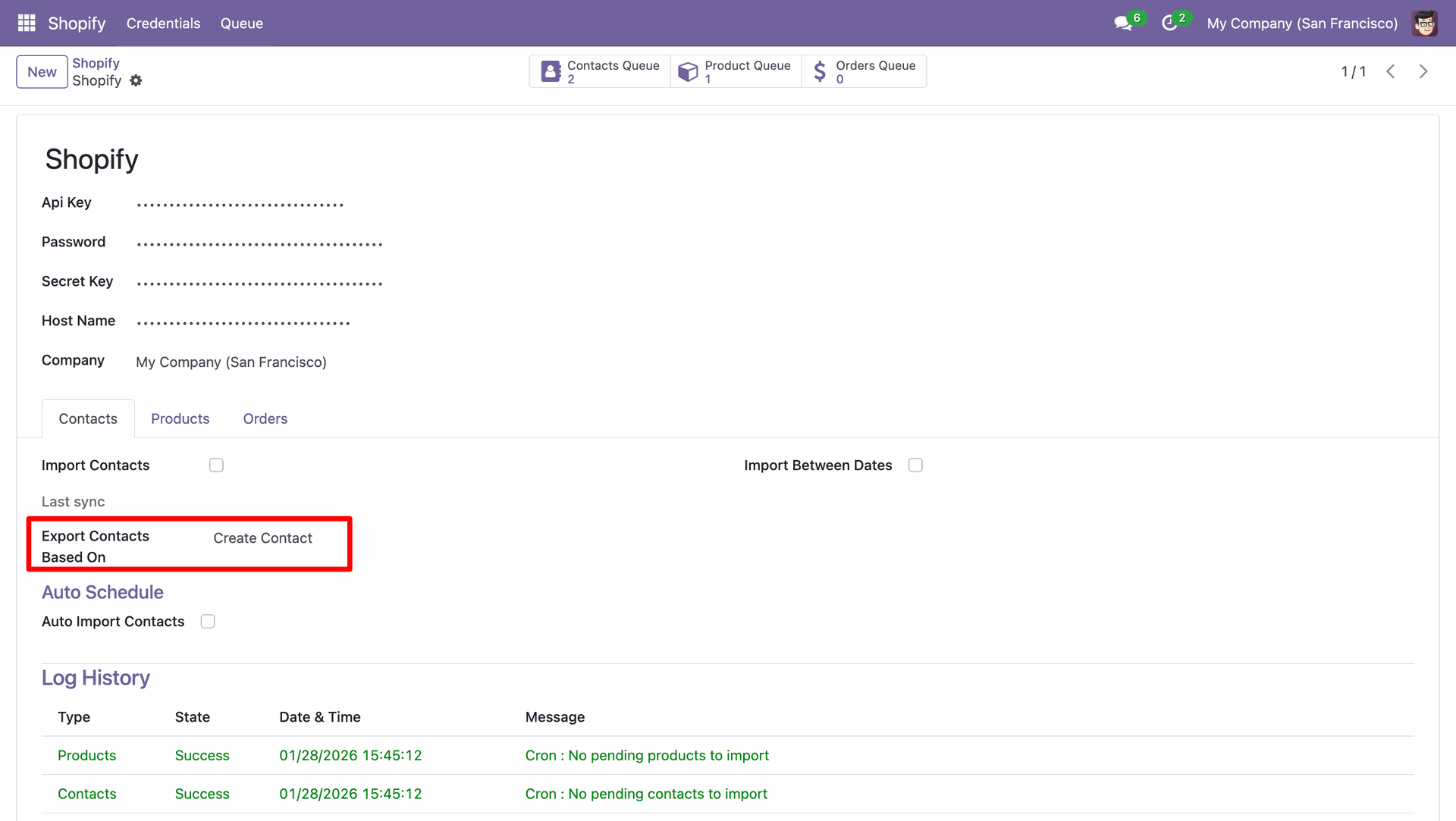
Task: Tick the Import Between Dates checkbox
Action: [915, 465]
